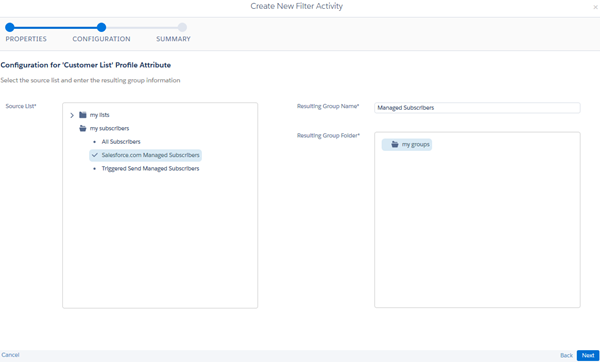Image resolution: width=600 pixels, height=362 pixels.
Task: Click the SUMMARY step label
Action: (173, 39)
